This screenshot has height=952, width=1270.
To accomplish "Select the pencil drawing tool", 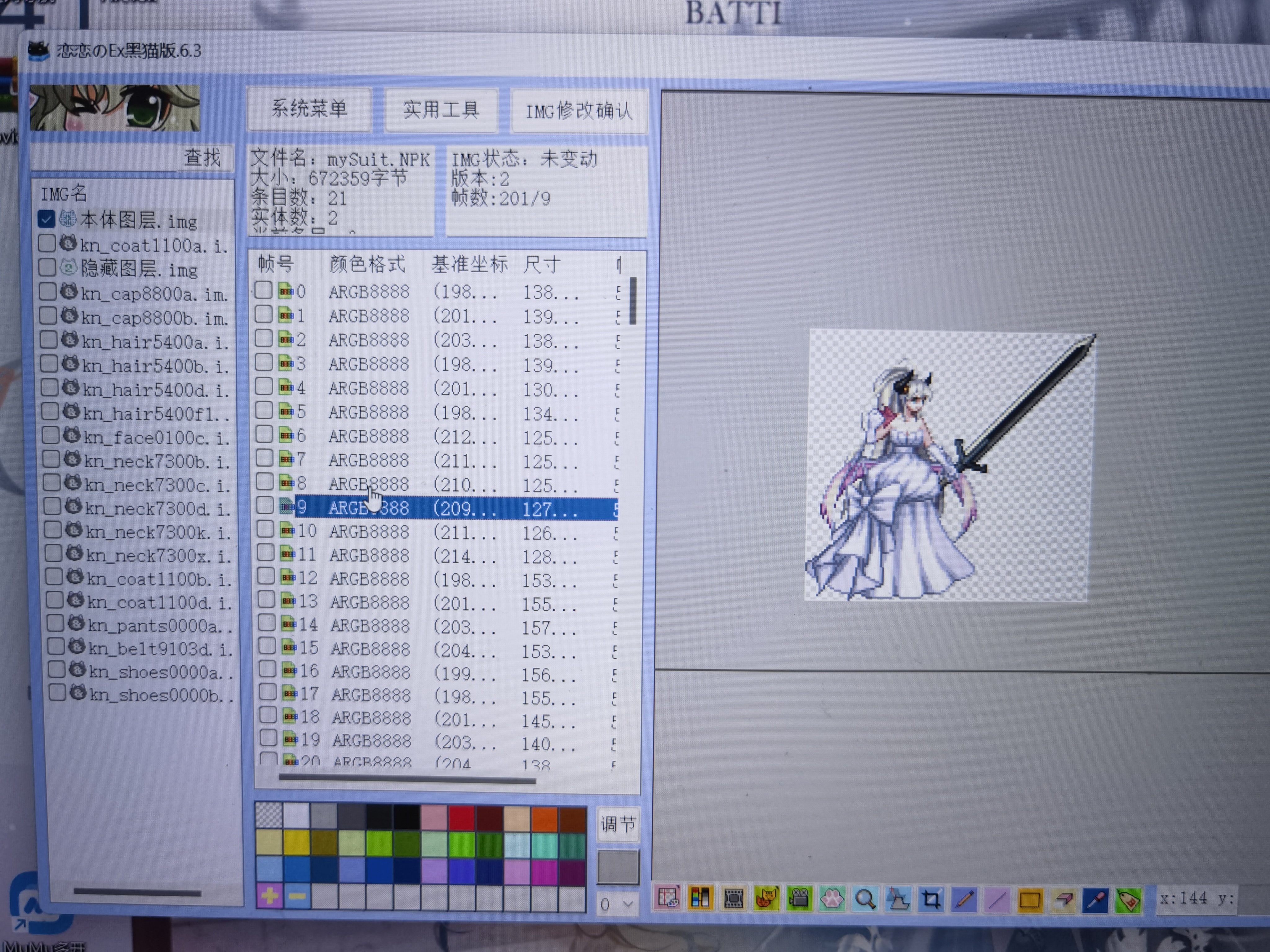I will [964, 900].
